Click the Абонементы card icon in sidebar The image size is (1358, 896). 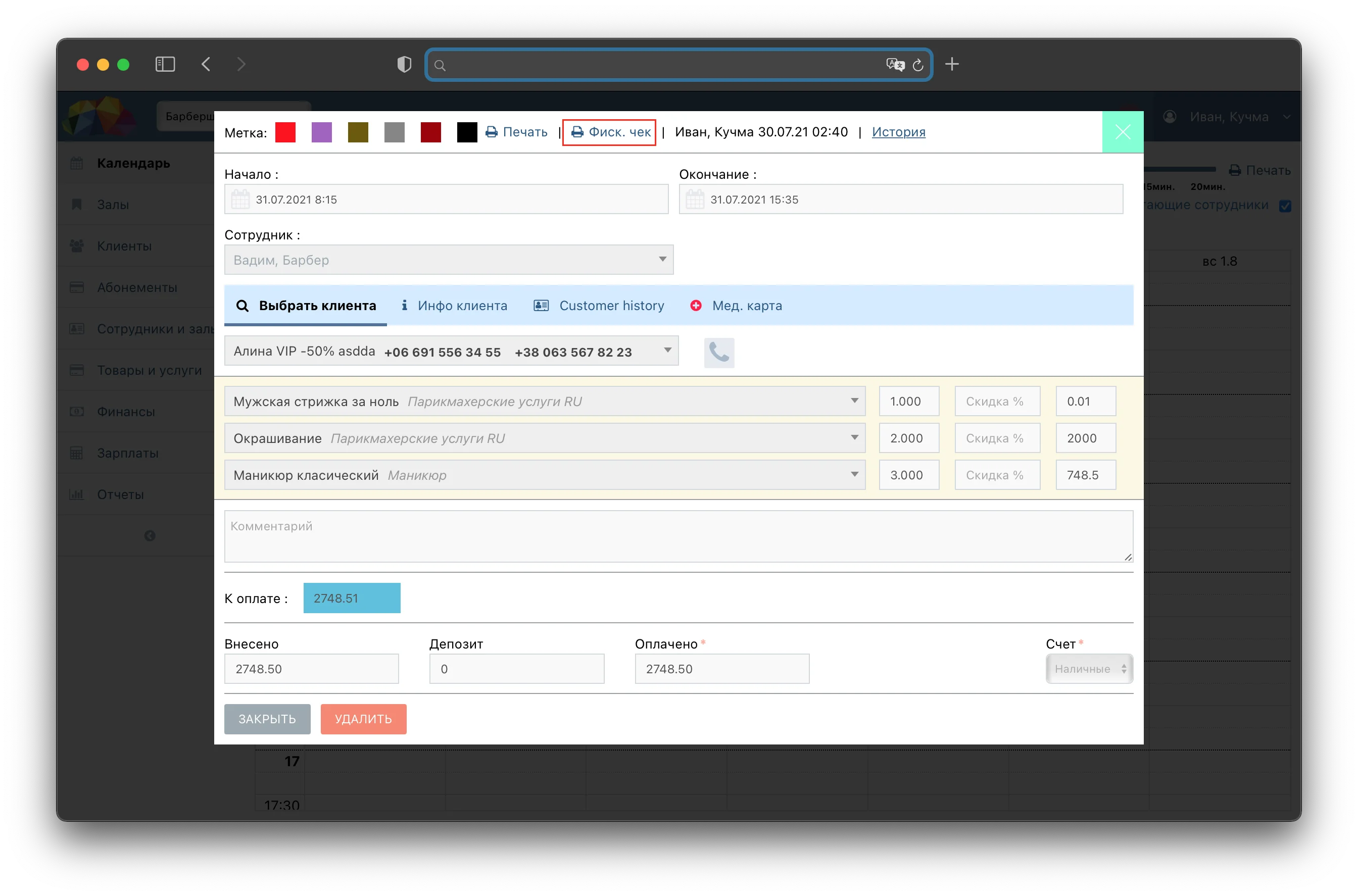tap(77, 287)
